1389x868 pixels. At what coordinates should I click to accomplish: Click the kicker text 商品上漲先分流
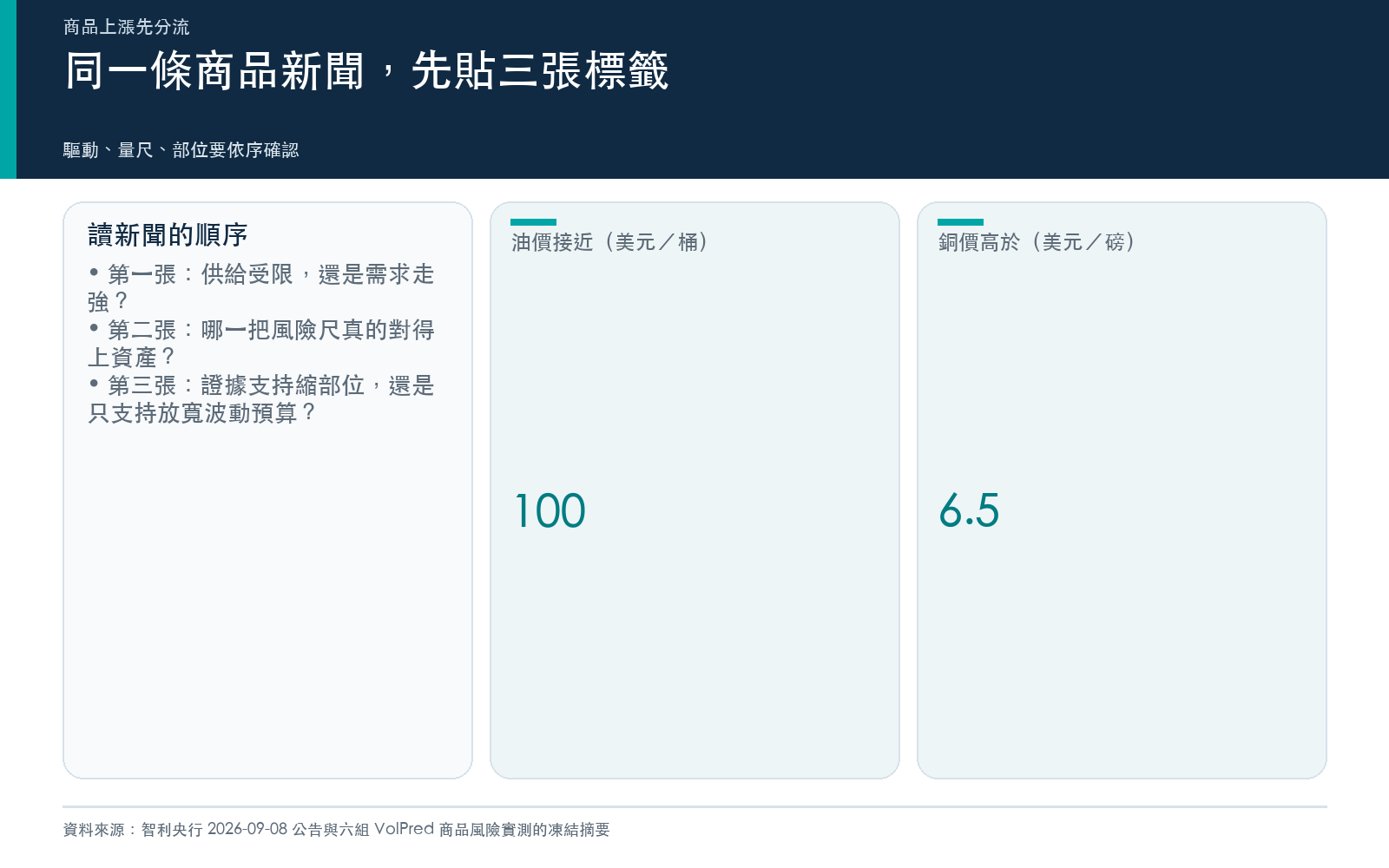click(126, 27)
